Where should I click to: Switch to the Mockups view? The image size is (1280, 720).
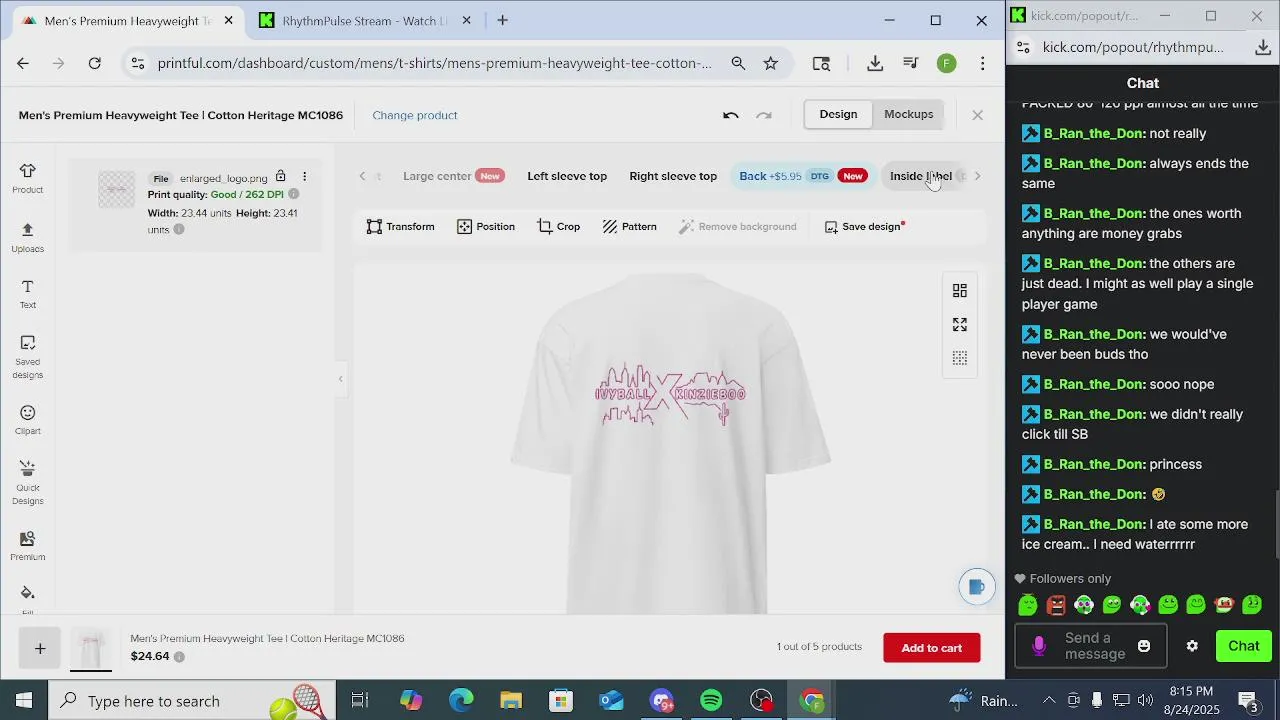(908, 114)
